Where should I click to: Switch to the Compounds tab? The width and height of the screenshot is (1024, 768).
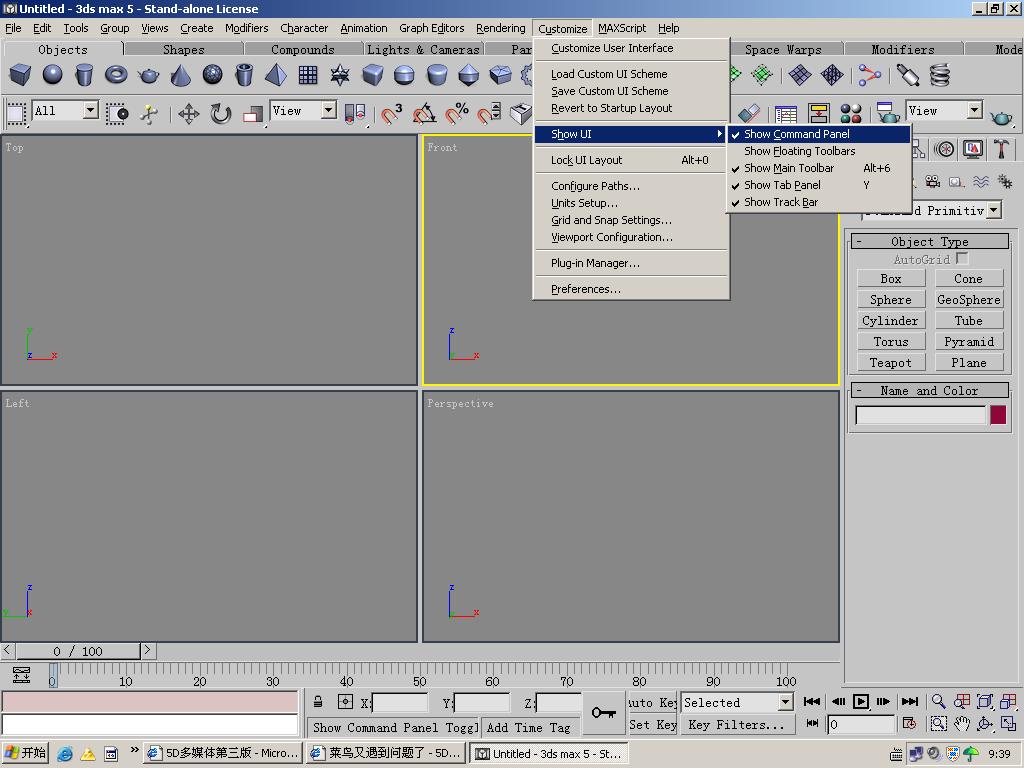click(x=303, y=50)
